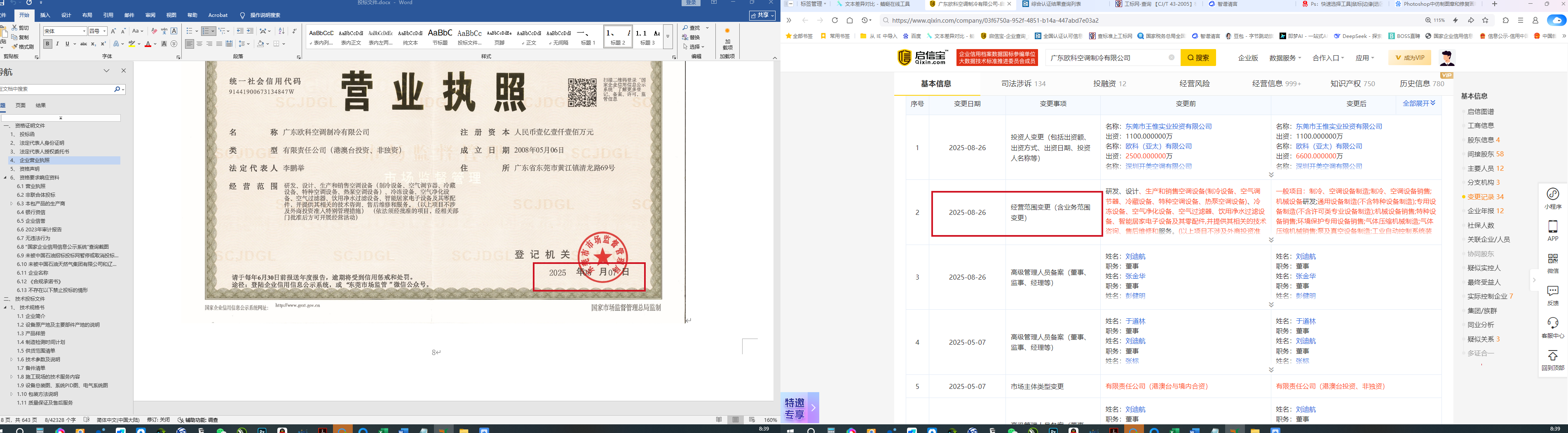The image size is (1568, 433).
Task: Click the browser address bar URL
Action: [995, 20]
